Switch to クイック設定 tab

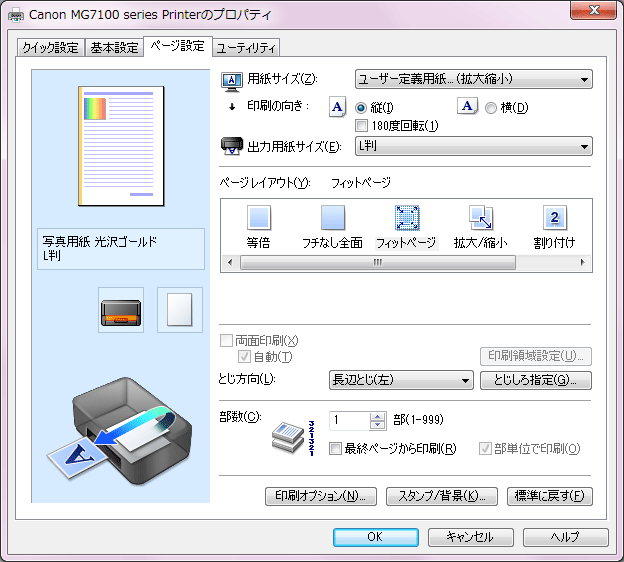[51, 48]
